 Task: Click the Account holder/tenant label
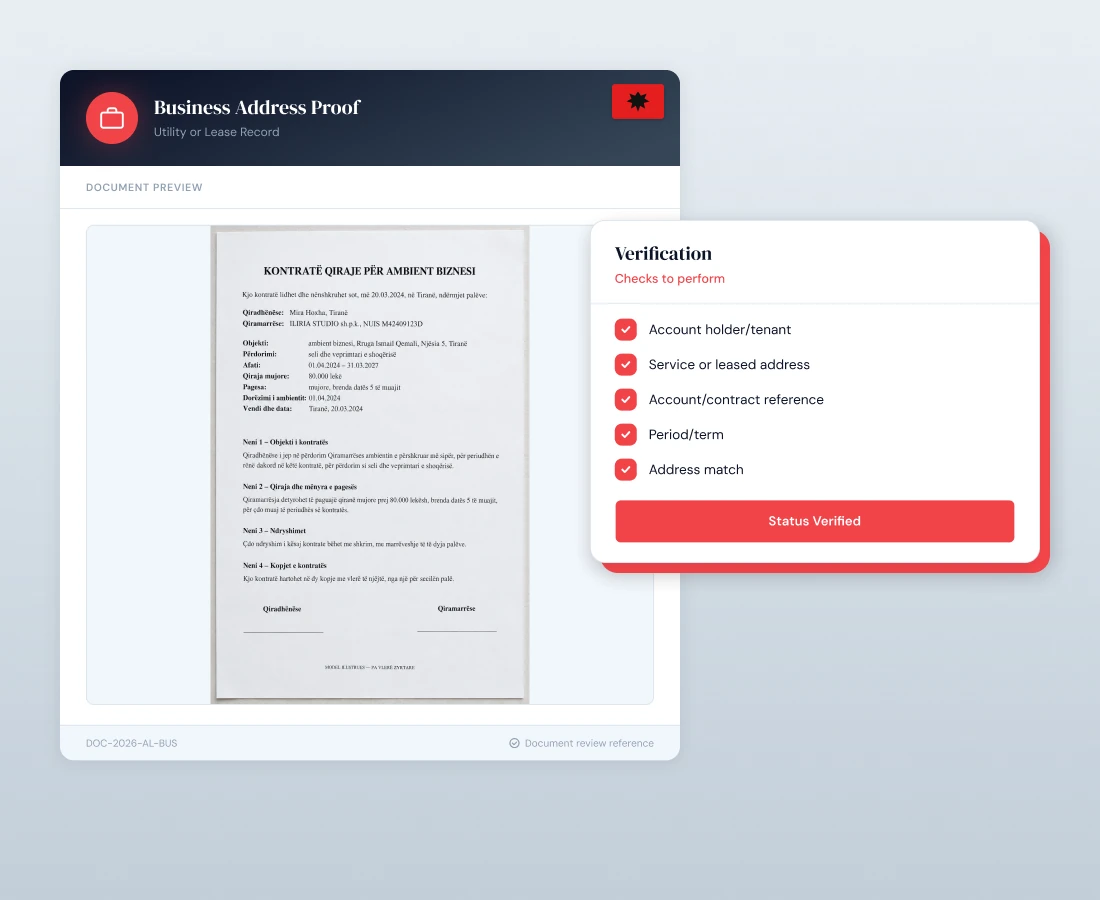pos(720,330)
